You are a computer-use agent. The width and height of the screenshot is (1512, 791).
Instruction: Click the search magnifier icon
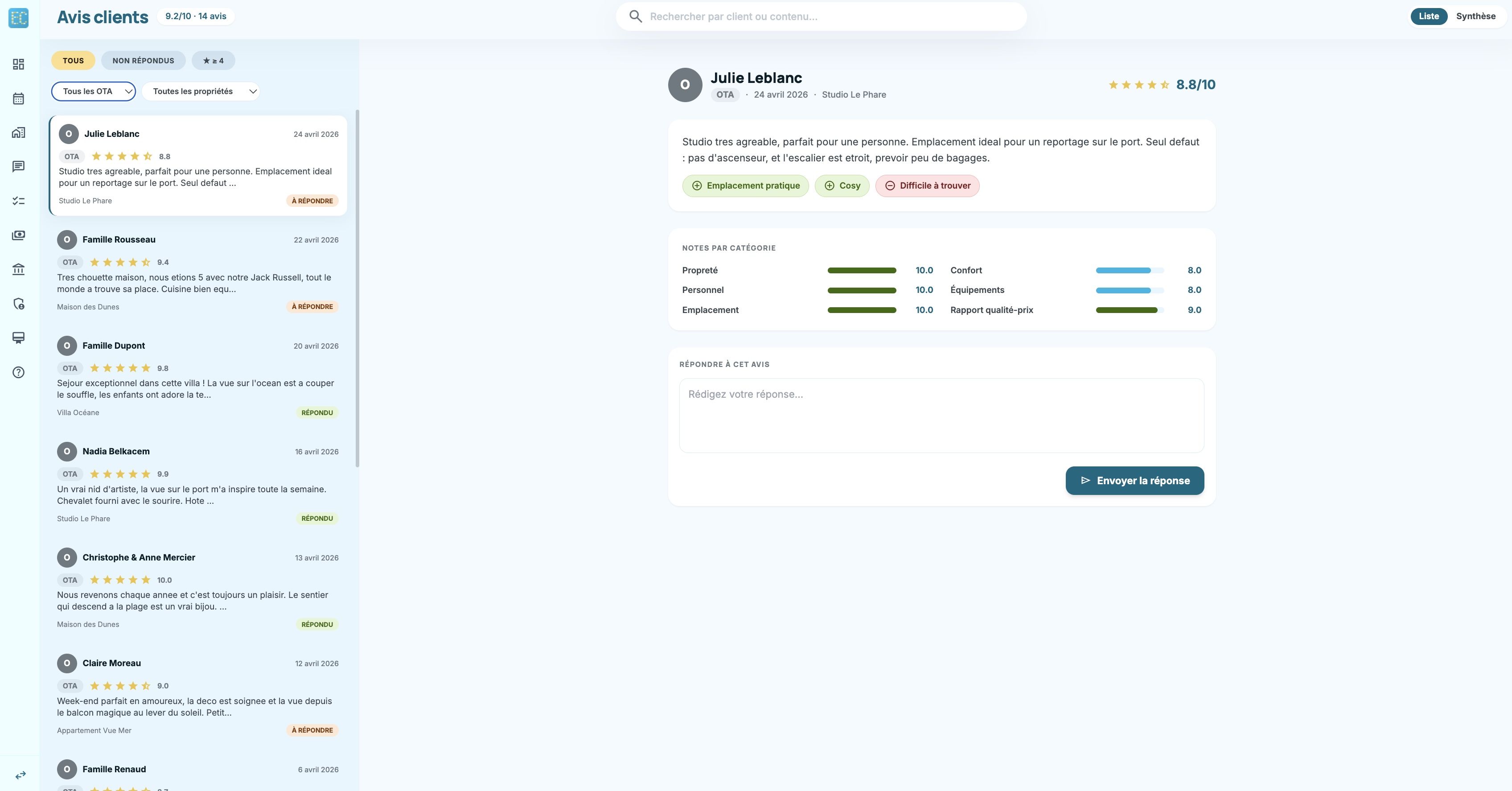tap(636, 16)
